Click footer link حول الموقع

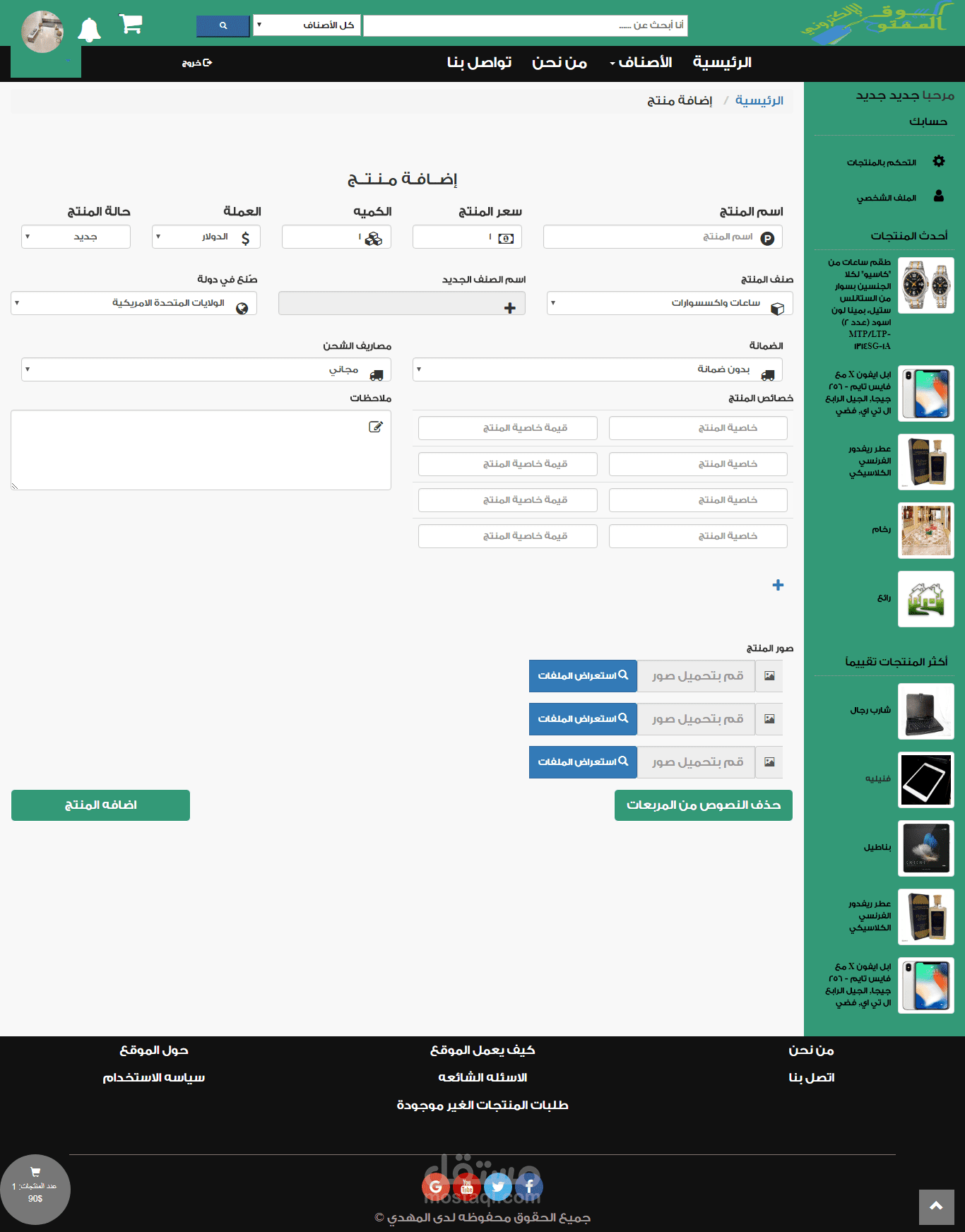[154, 1050]
